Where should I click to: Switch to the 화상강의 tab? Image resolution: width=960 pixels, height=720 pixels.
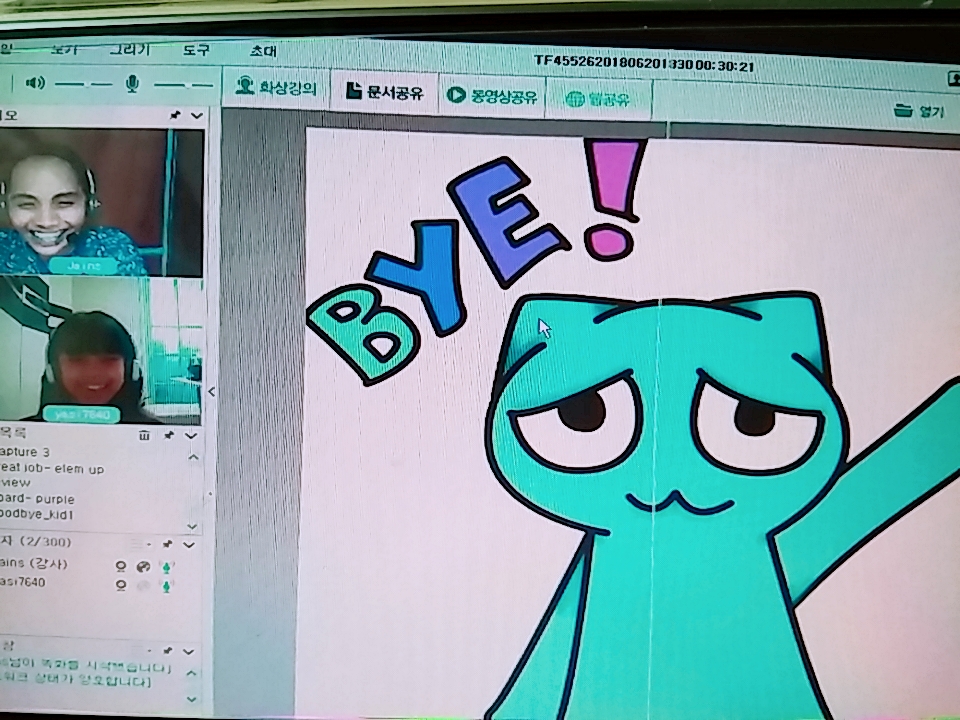tap(277, 88)
